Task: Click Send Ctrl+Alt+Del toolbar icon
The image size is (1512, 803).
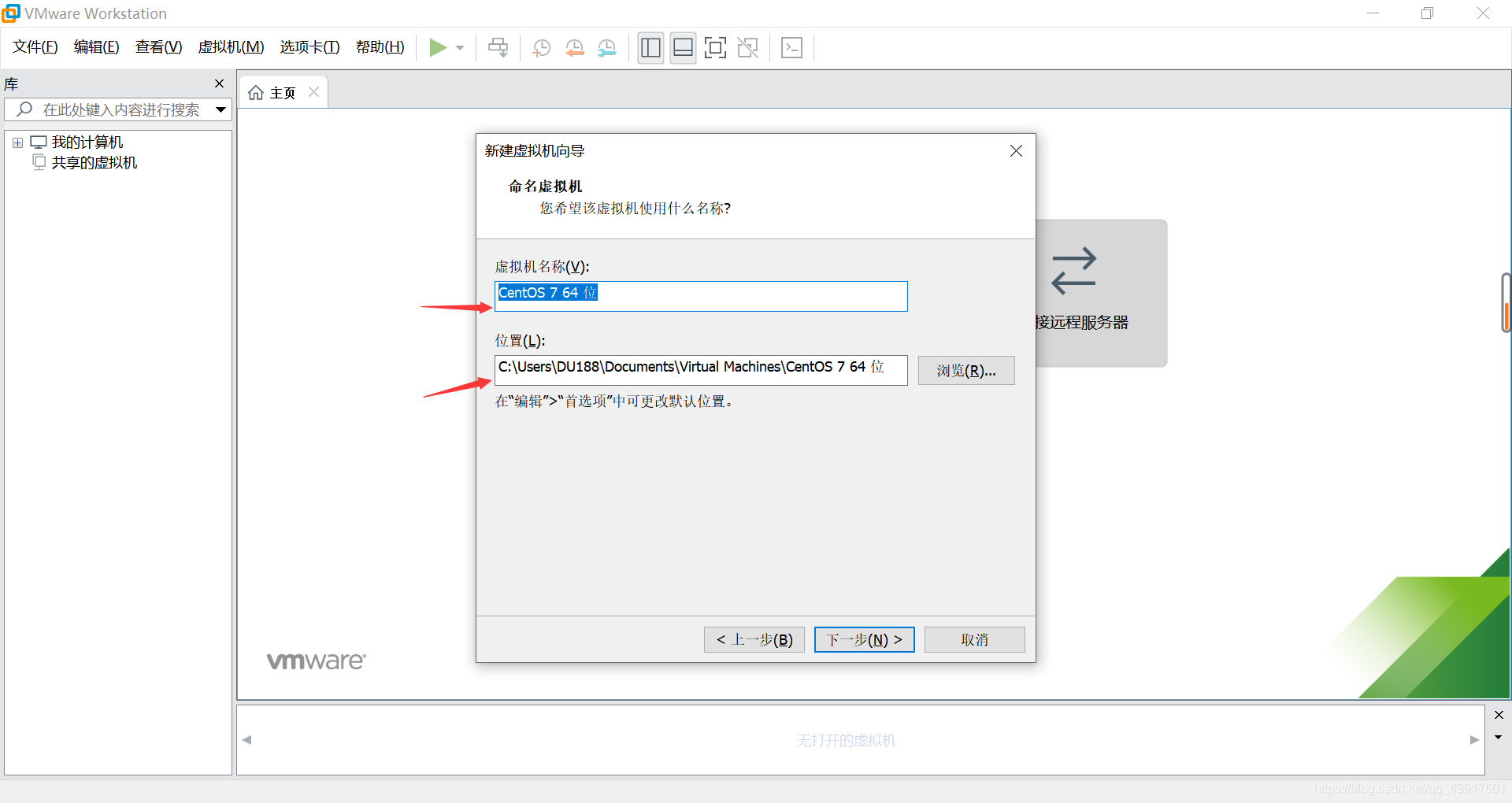Action: coord(498,48)
